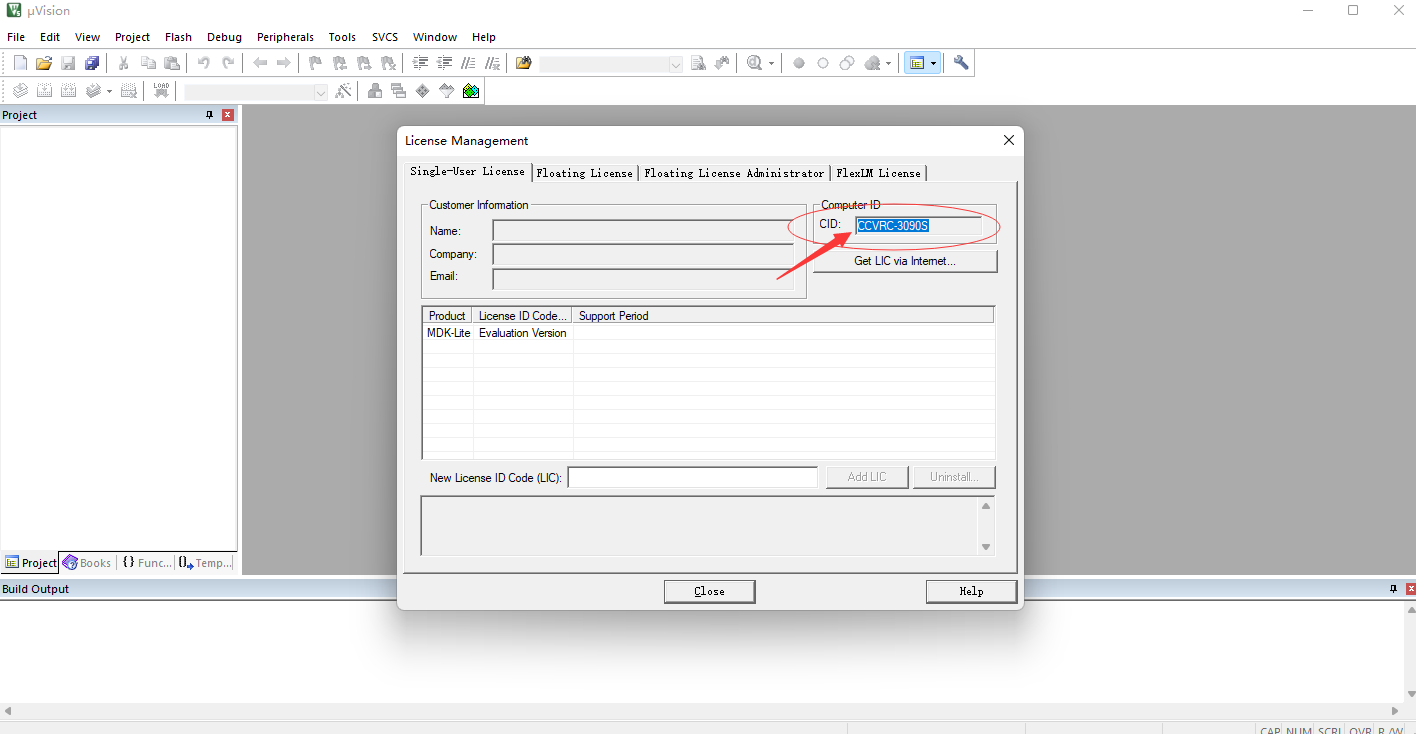Click Get LIC via Internet button

click(905, 261)
